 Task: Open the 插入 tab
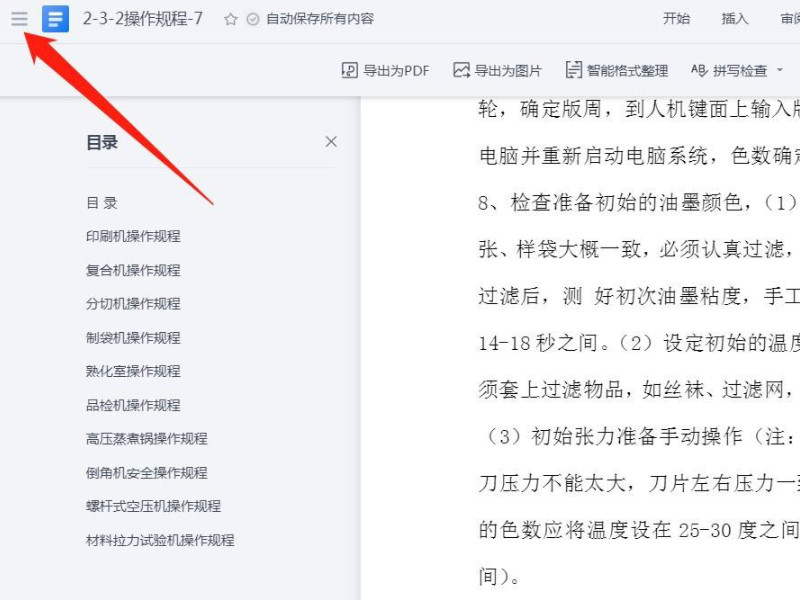pos(735,19)
